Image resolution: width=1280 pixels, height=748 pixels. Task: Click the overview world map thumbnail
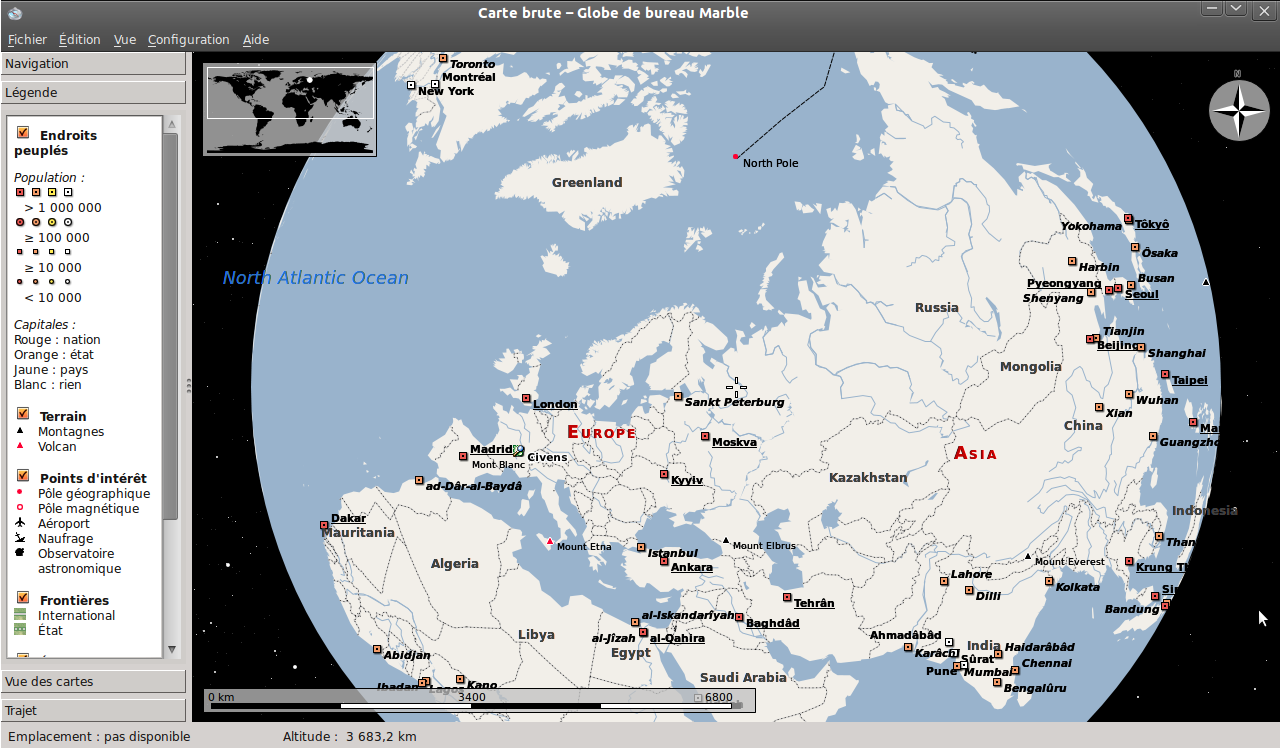coord(290,110)
